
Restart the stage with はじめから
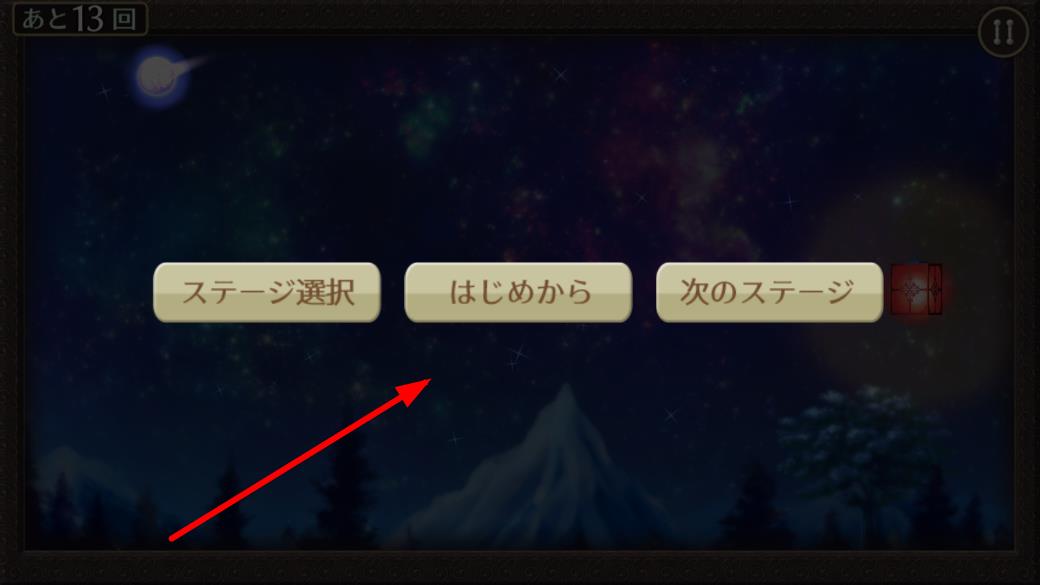click(518, 292)
